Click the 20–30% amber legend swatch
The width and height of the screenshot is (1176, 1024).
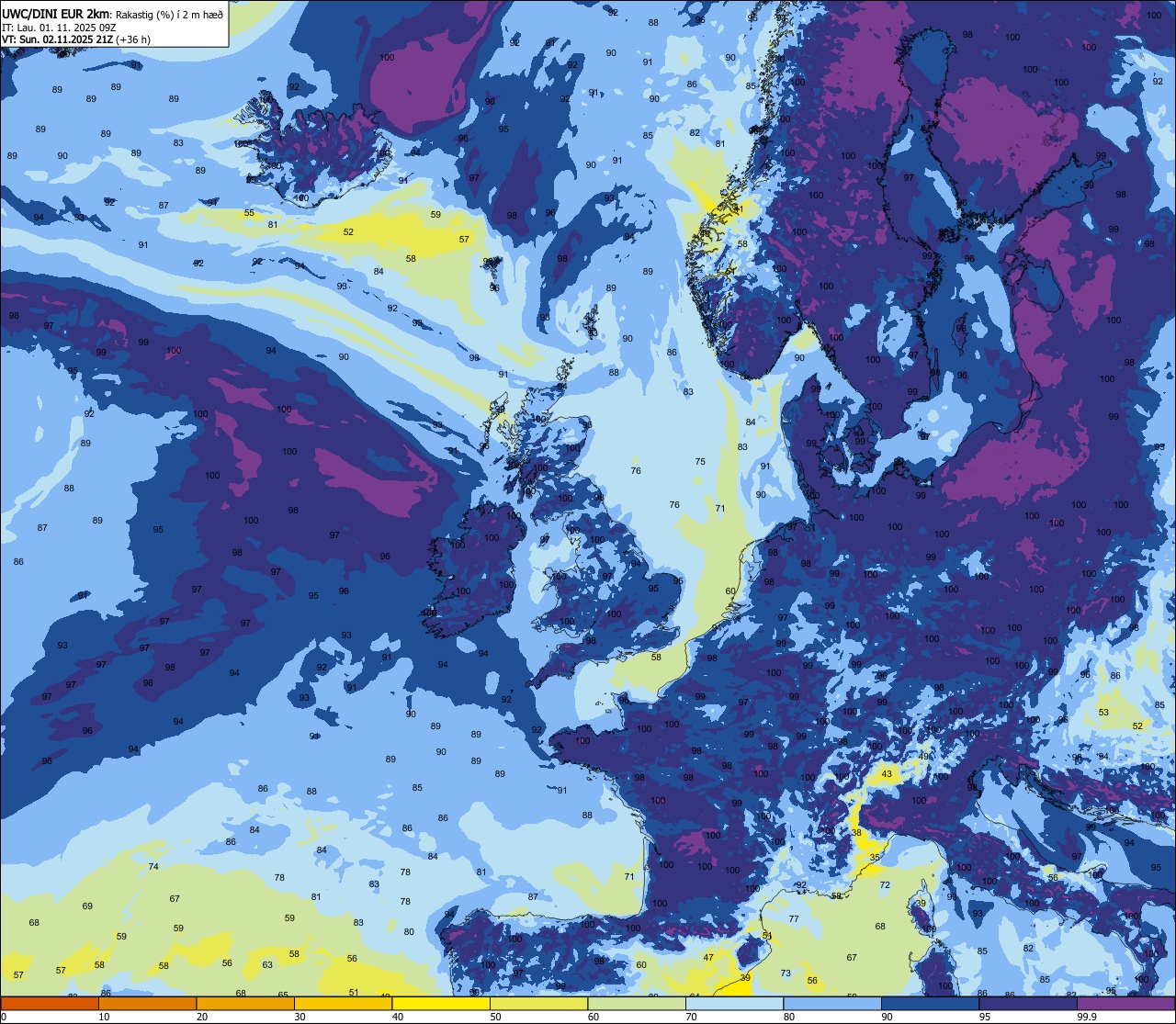click(245, 1004)
